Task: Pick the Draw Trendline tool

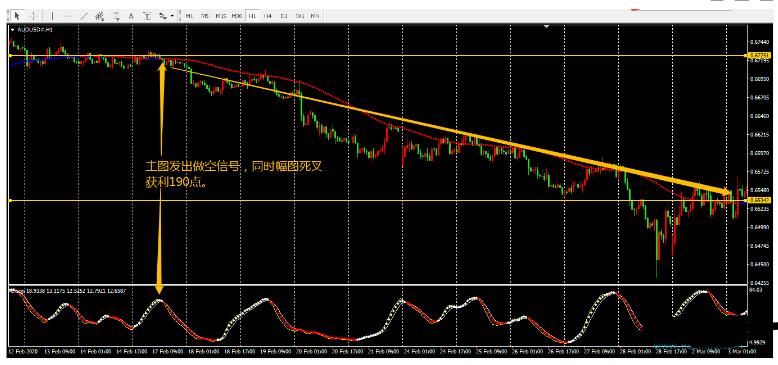Action: (x=83, y=16)
